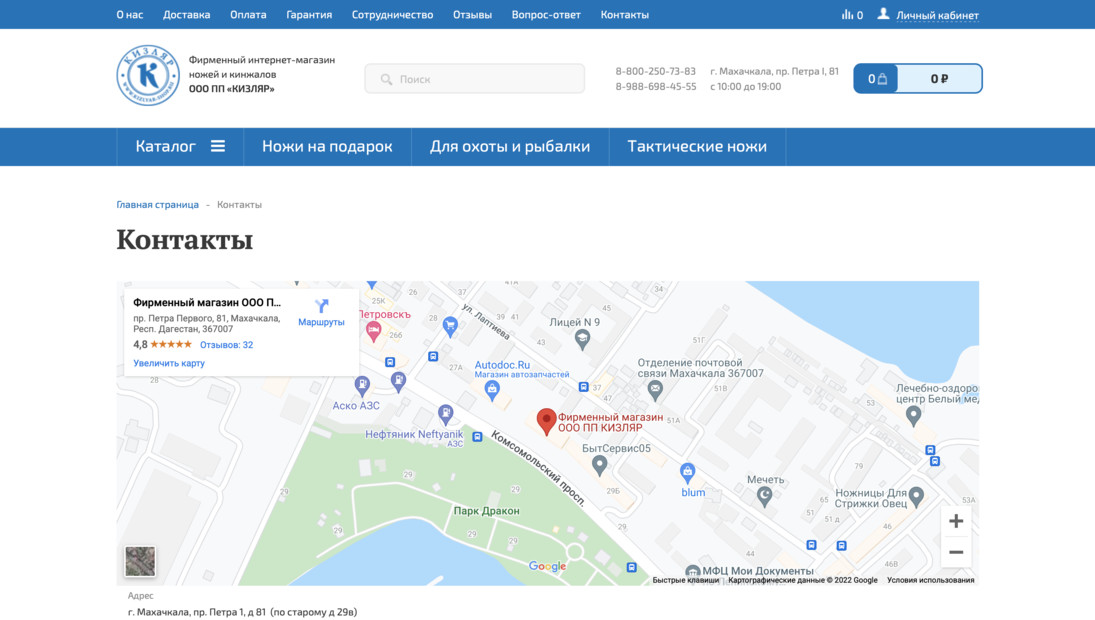Click the Кизляр round logo
Viewport: 1095px width, 620px height.
coord(148,75)
